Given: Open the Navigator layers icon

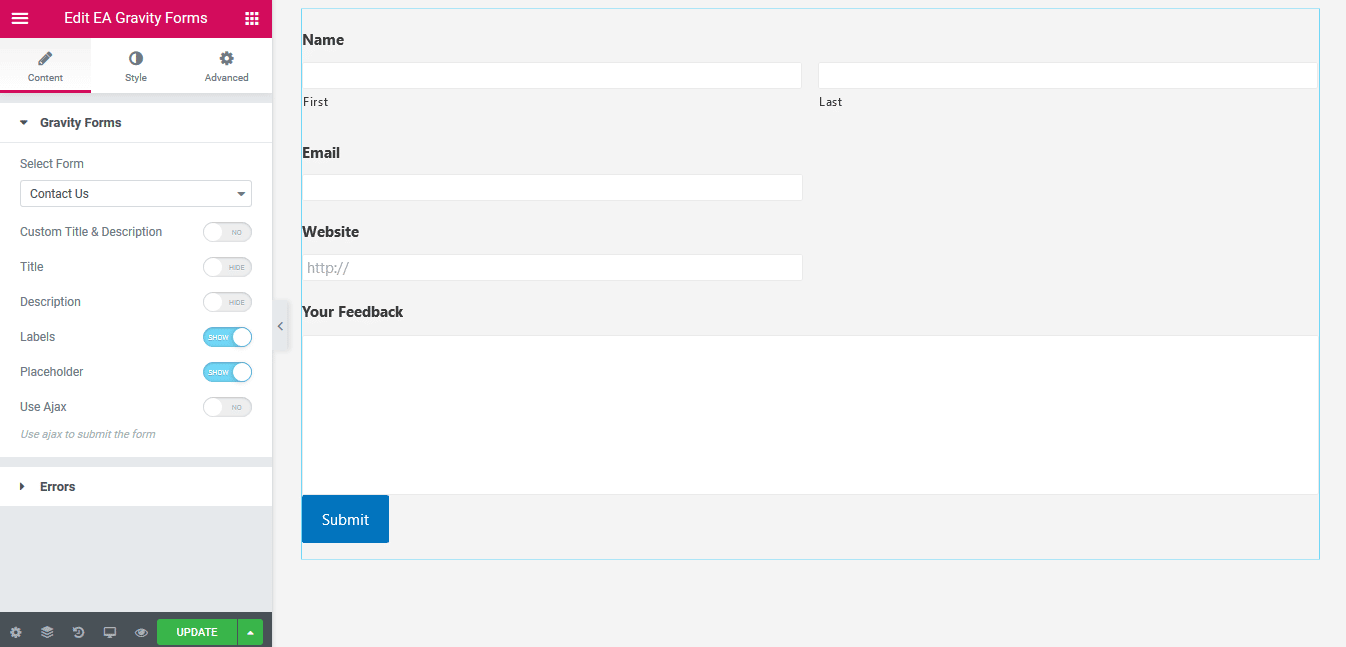Looking at the screenshot, I should (47, 632).
